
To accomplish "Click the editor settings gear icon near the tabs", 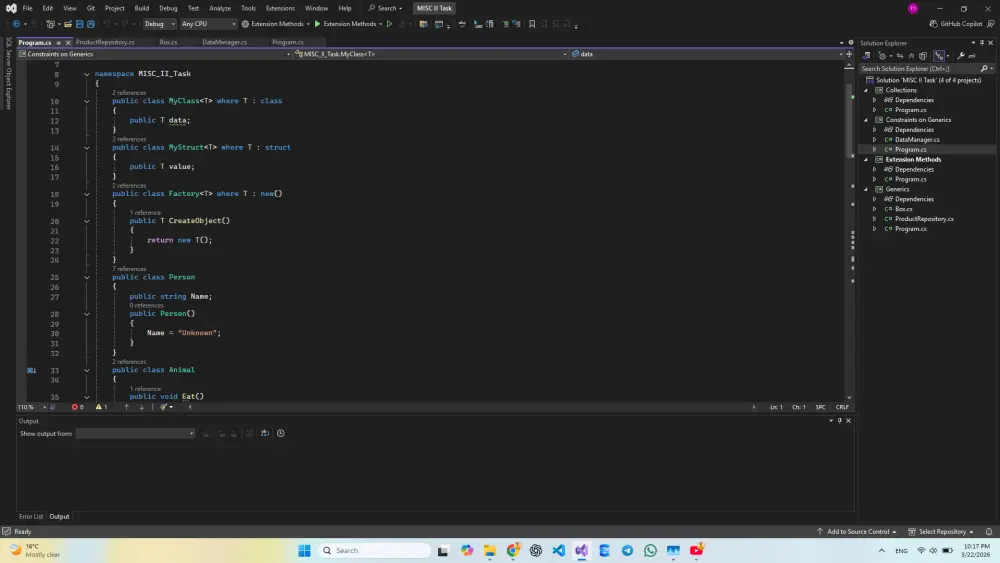I will coord(851,42).
